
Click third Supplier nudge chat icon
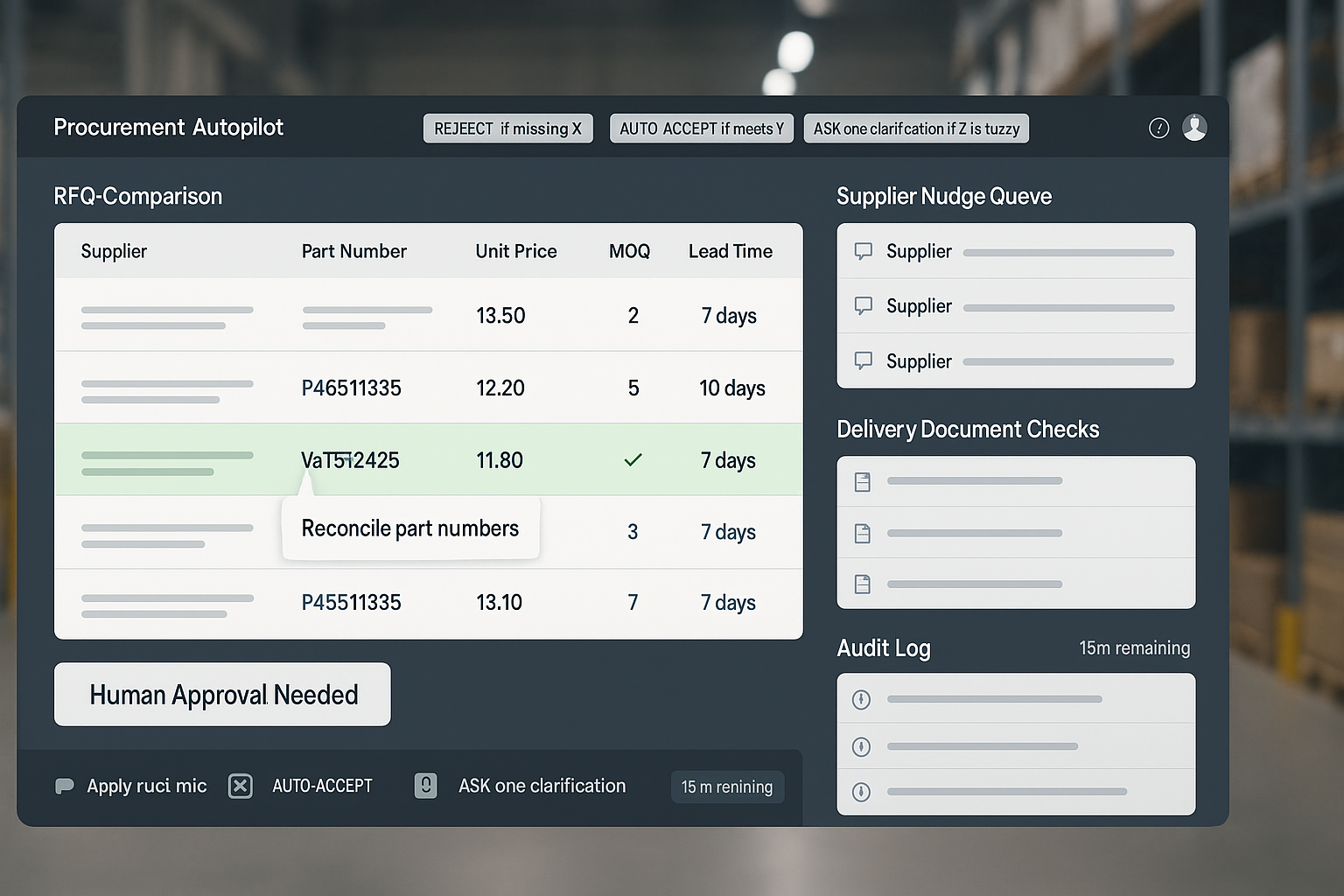pyautogui.click(x=863, y=360)
